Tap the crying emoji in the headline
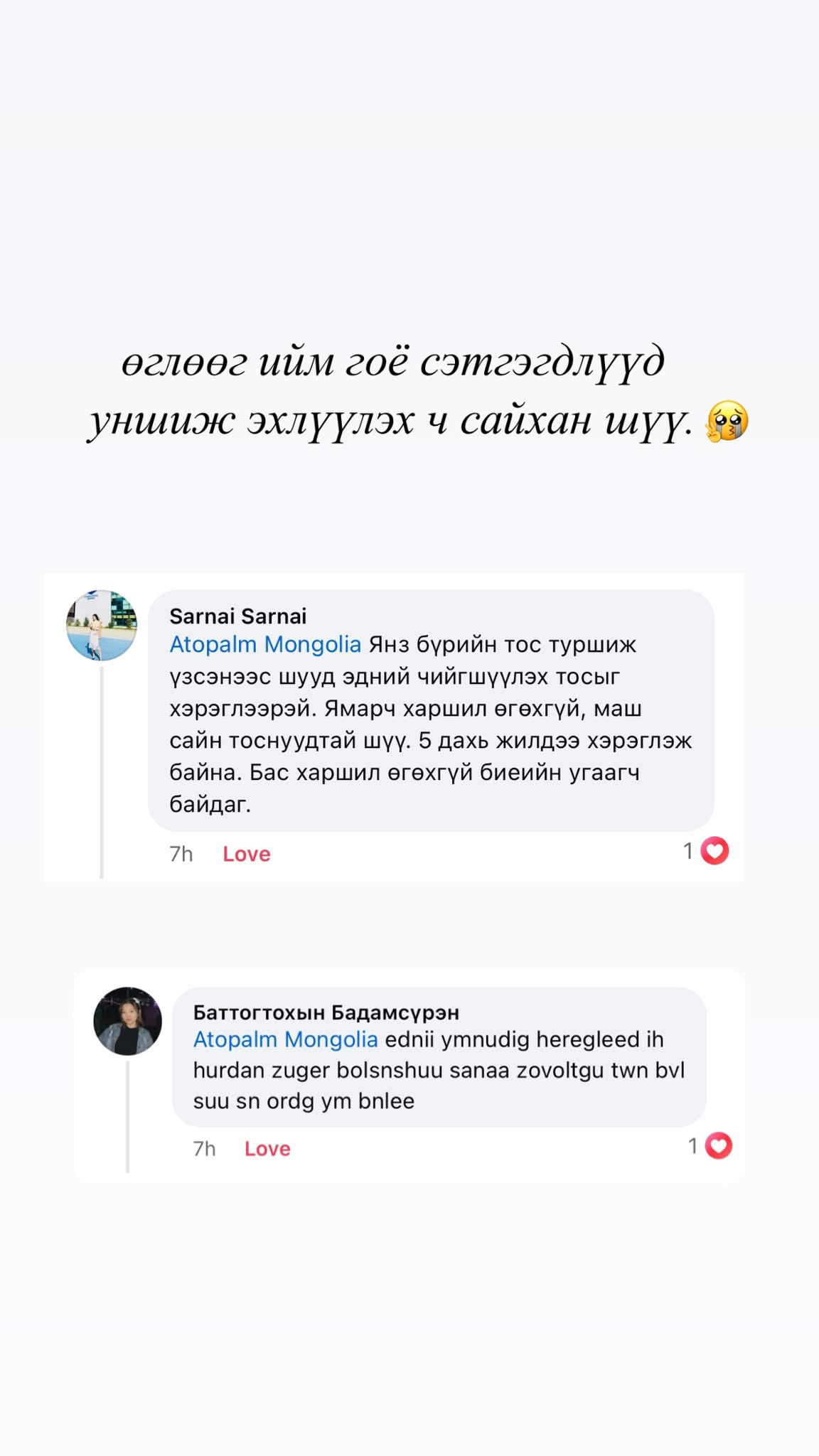 pos(726,421)
